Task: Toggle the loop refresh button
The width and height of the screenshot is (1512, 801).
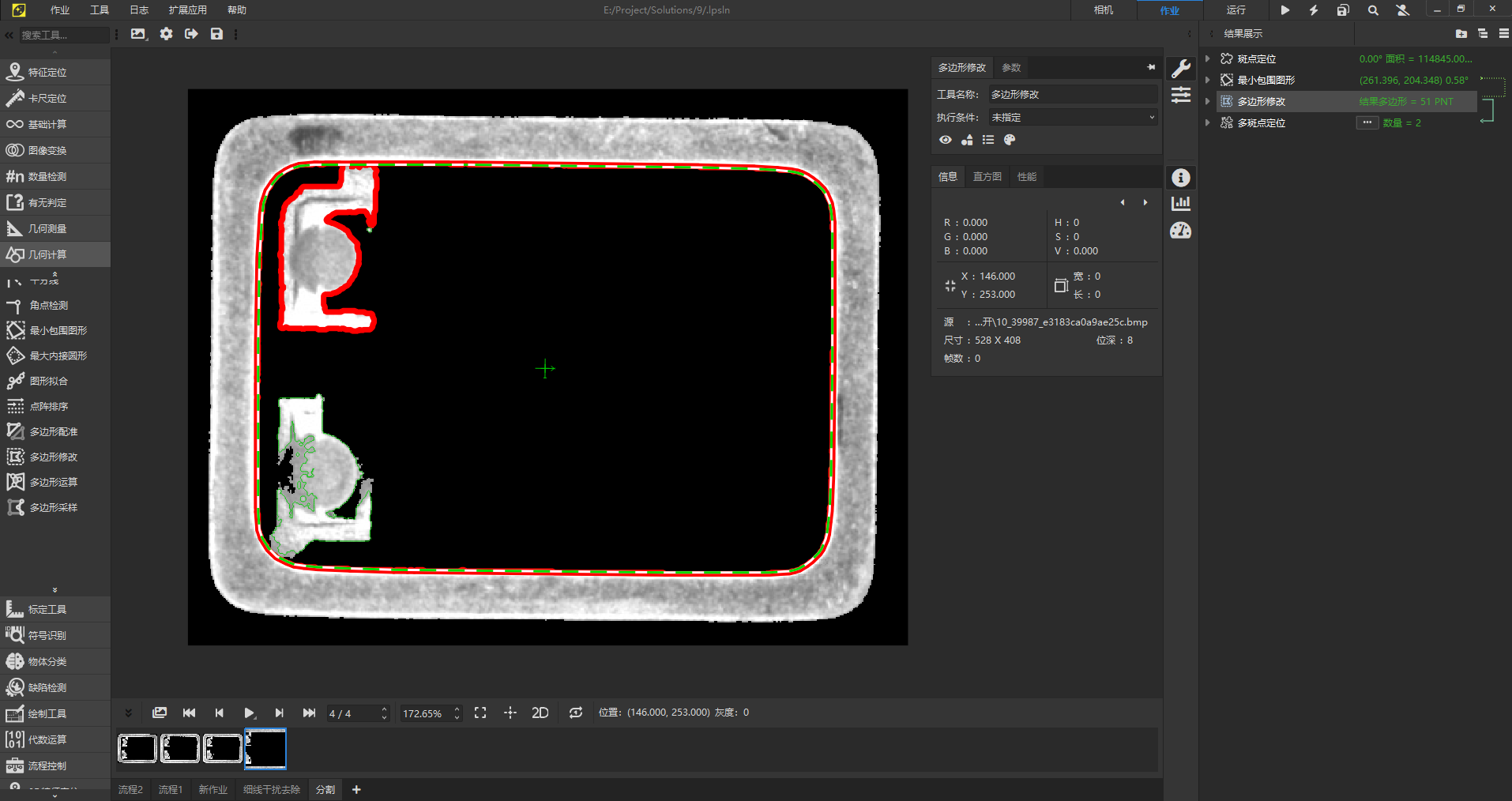Action: tap(576, 713)
